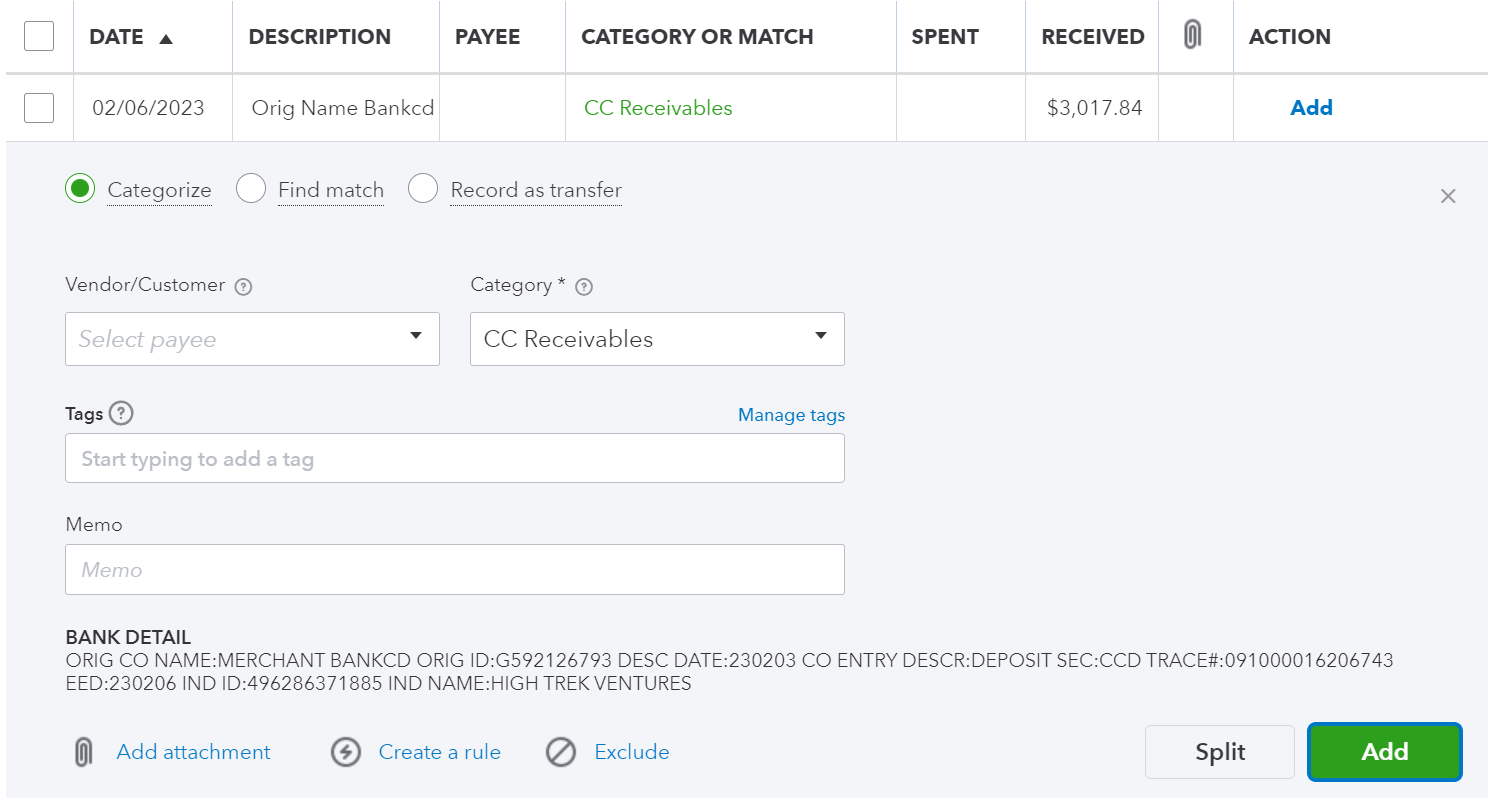This screenshot has width=1488, height=798.
Task: Click the circle-slash Exclude icon
Action: pos(561,752)
